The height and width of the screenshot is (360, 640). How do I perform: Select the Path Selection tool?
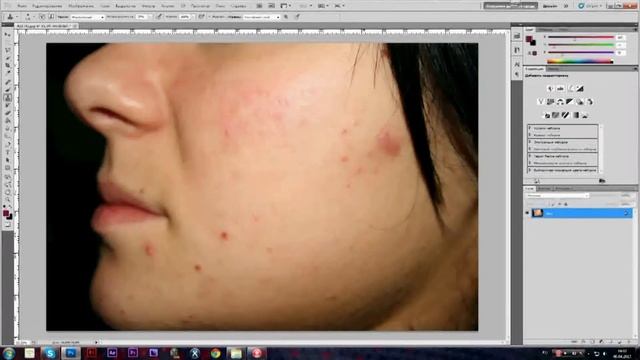point(7,160)
